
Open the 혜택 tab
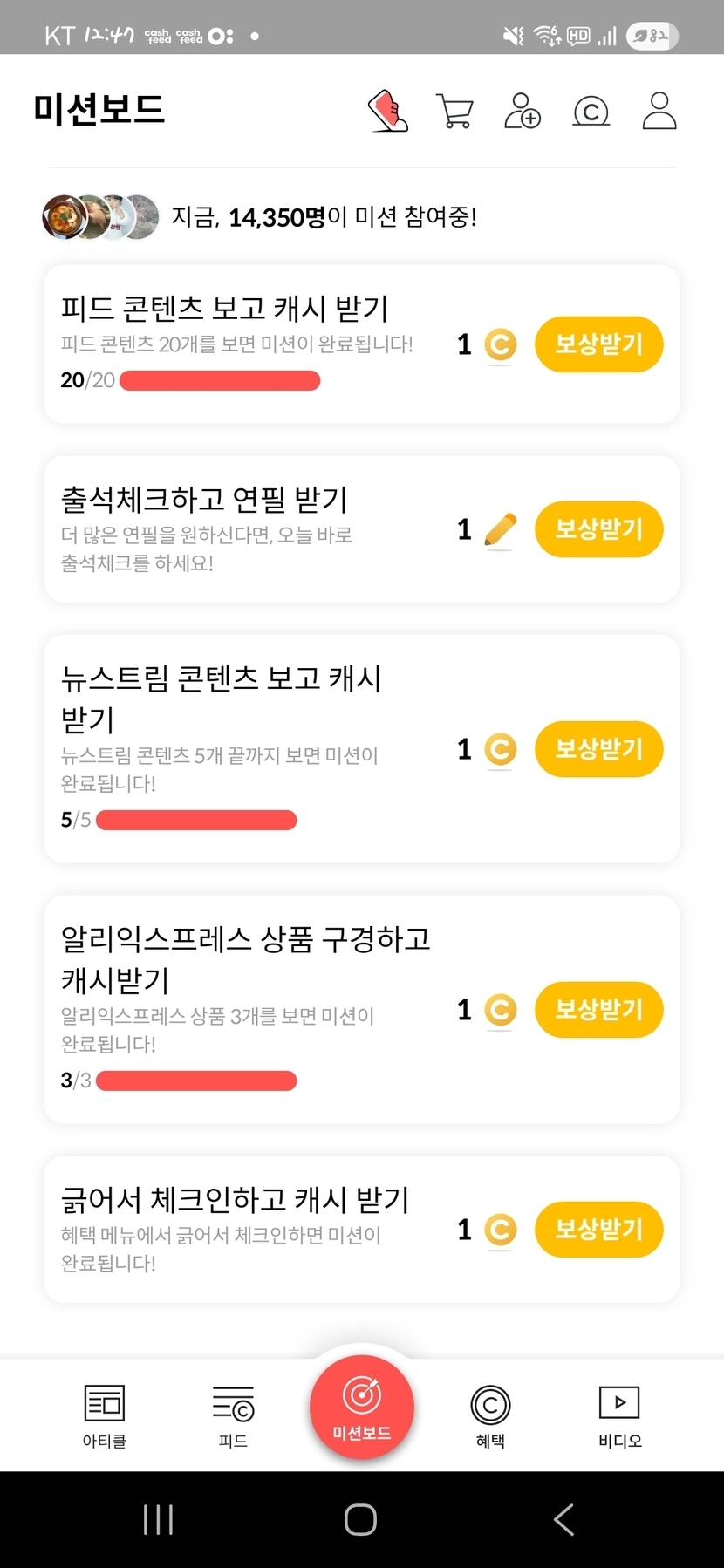490,1415
